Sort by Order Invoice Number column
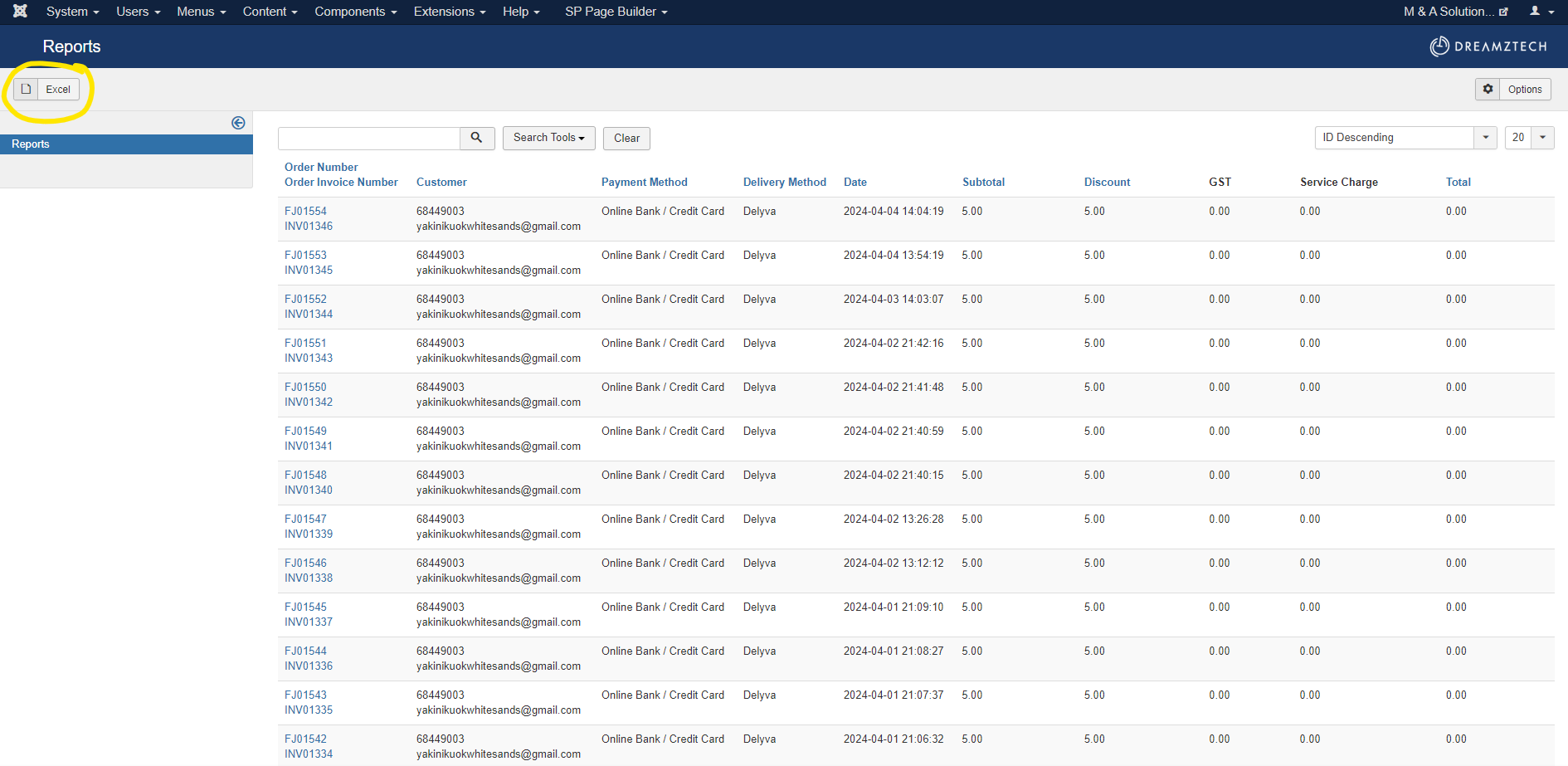Screen dimensions: 1568x766 (x=341, y=182)
